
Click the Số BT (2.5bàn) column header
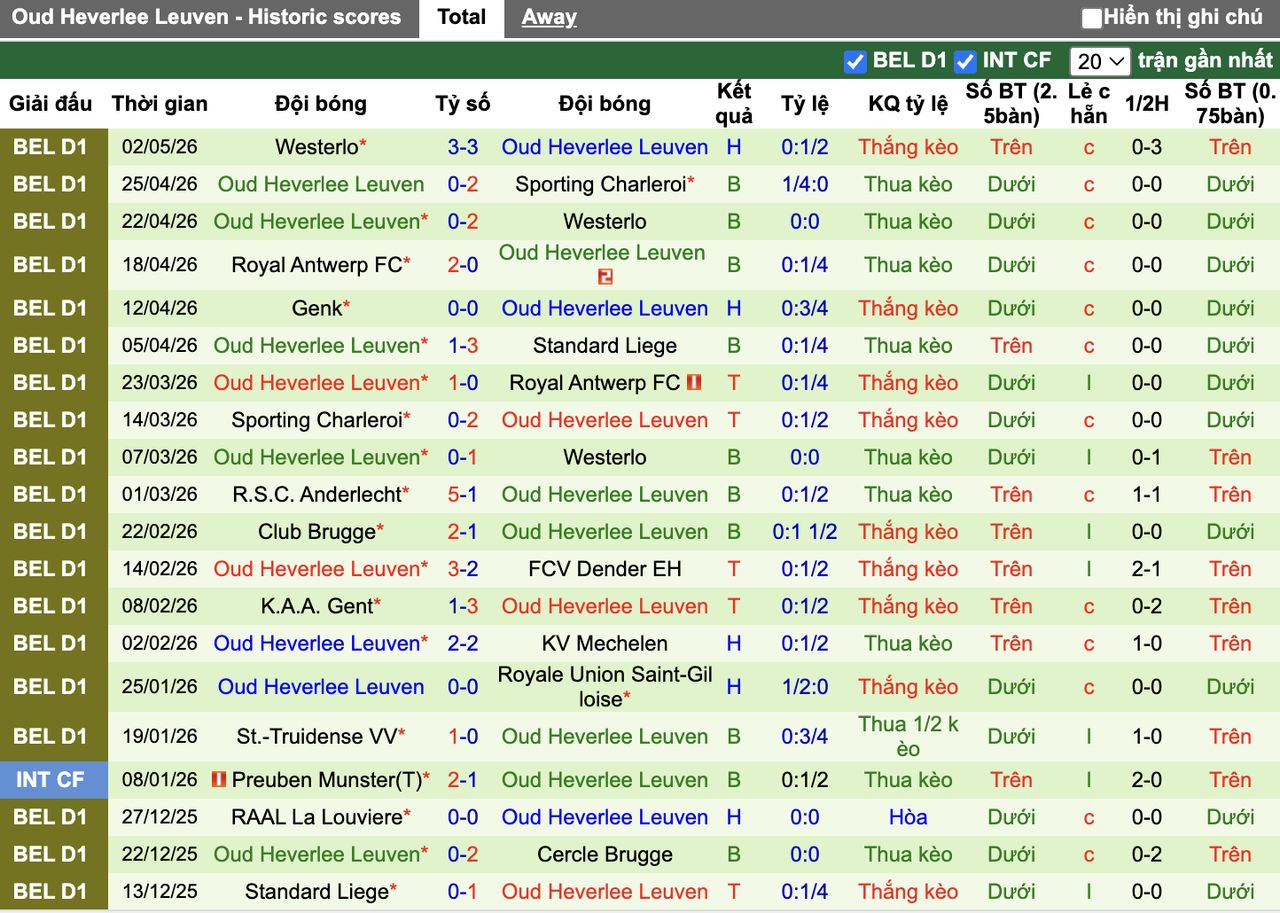point(1011,104)
